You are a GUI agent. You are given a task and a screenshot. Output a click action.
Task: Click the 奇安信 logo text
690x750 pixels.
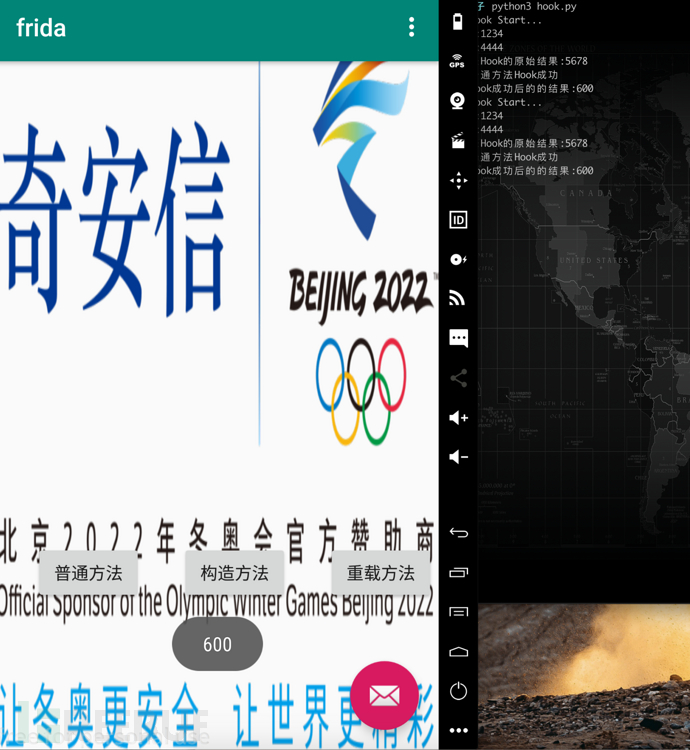(x=115, y=218)
